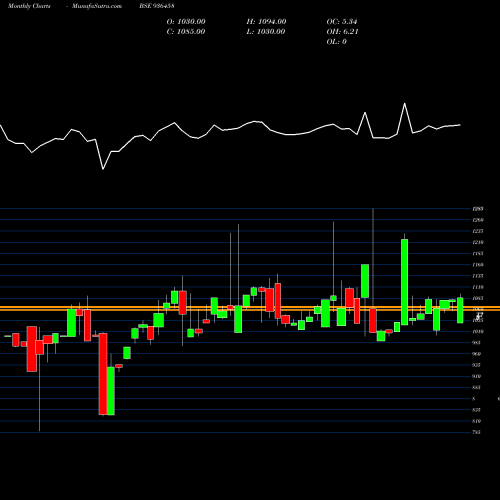Click the tallest green candlestick reaching 1210
Image resolution: width=500 pixels, height=500 pixels.
(404, 282)
